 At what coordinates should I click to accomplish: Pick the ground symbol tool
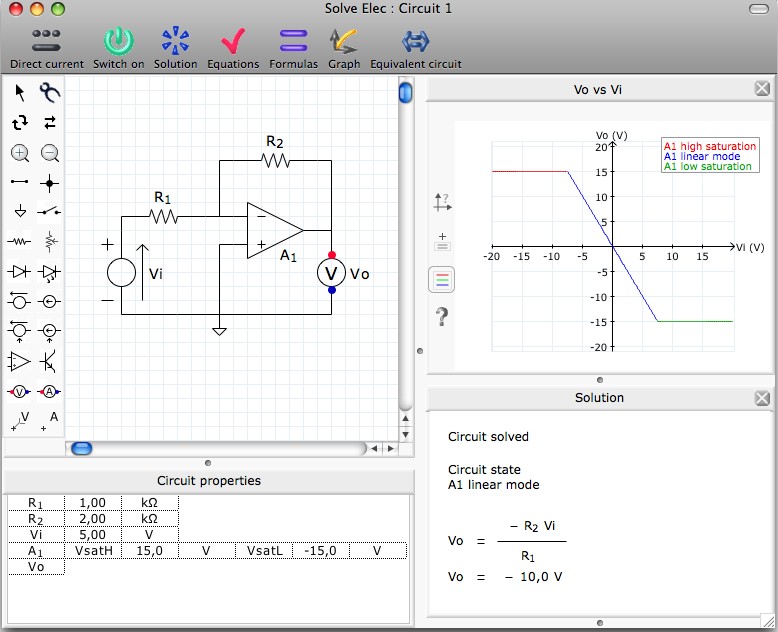click(20, 212)
